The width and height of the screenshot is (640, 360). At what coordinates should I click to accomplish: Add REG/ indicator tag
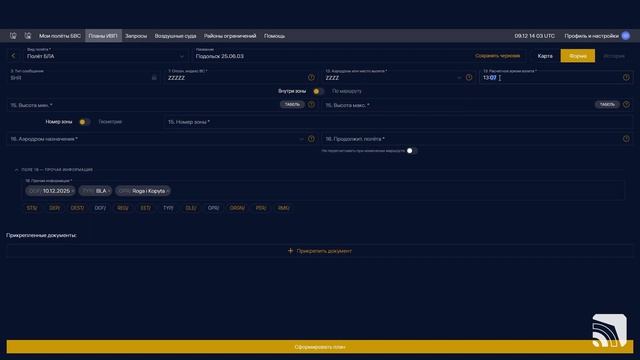coord(123,208)
